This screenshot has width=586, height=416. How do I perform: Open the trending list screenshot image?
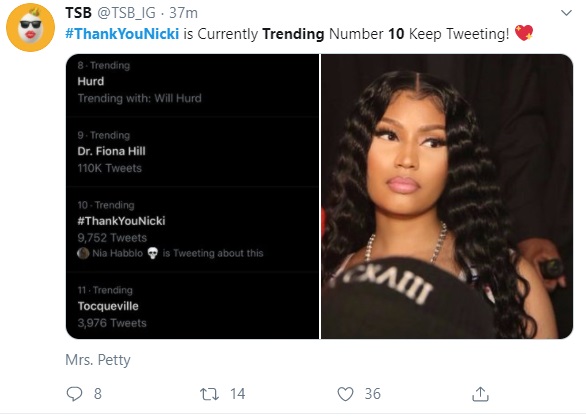(x=192, y=197)
